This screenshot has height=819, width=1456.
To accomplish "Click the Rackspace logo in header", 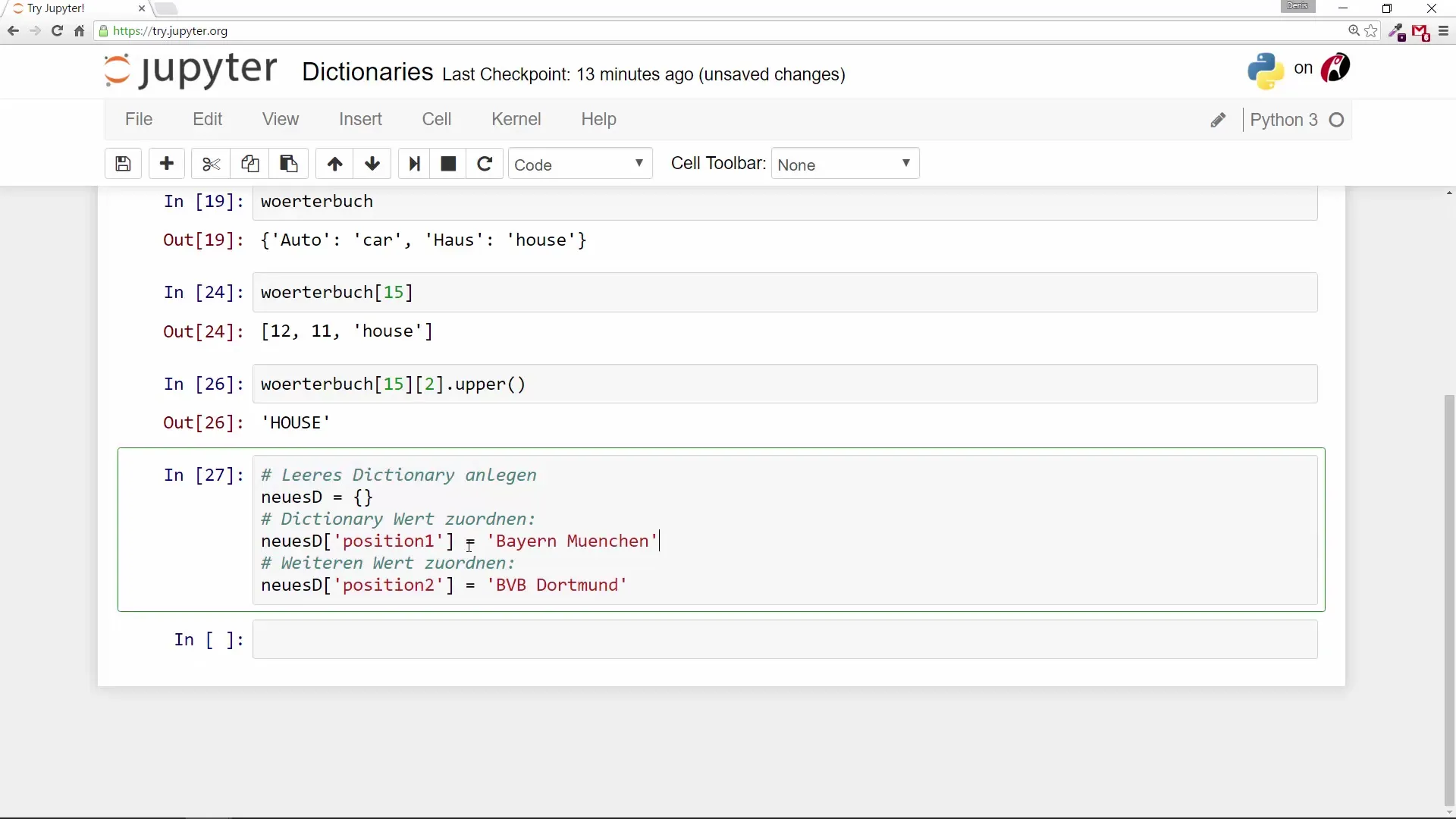I will pyautogui.click(x=1335, y=68).
